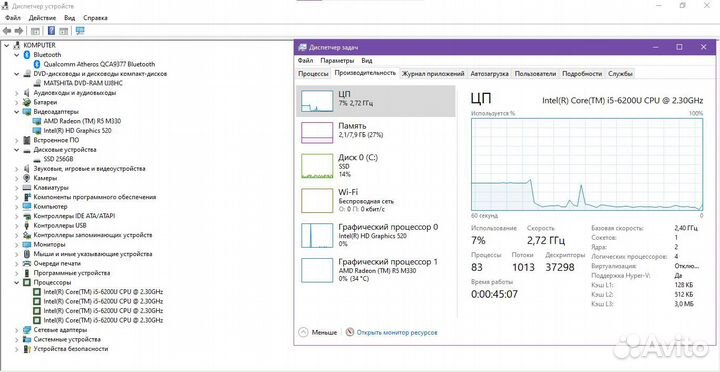The height and width of the screenshot is (372, 720).
Task: Select the Диск 0 (C:) performance entry
Action: point(376,165)
